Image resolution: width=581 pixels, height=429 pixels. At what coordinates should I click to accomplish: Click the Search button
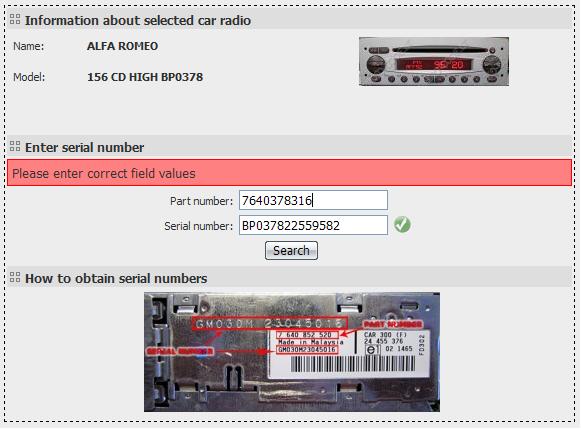pos(291,250)
